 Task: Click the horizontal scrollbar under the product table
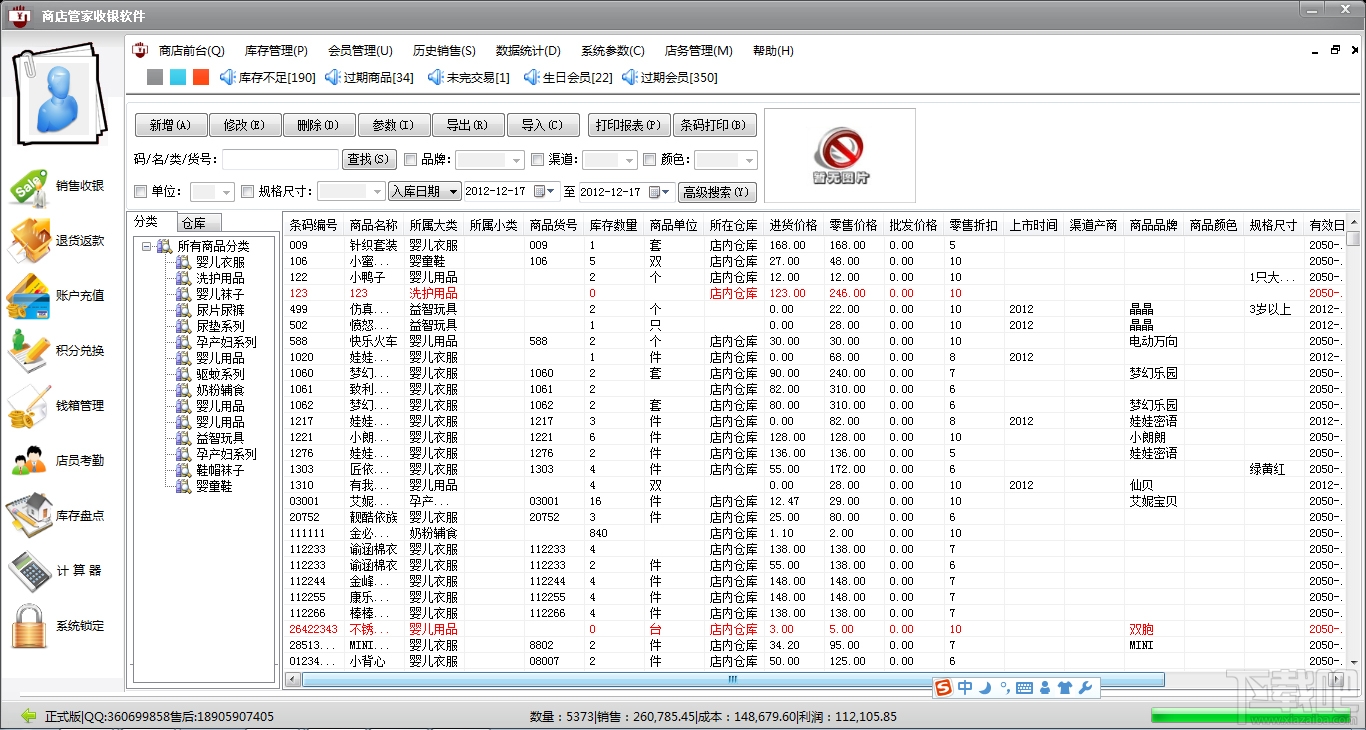(x=733, y=680)
